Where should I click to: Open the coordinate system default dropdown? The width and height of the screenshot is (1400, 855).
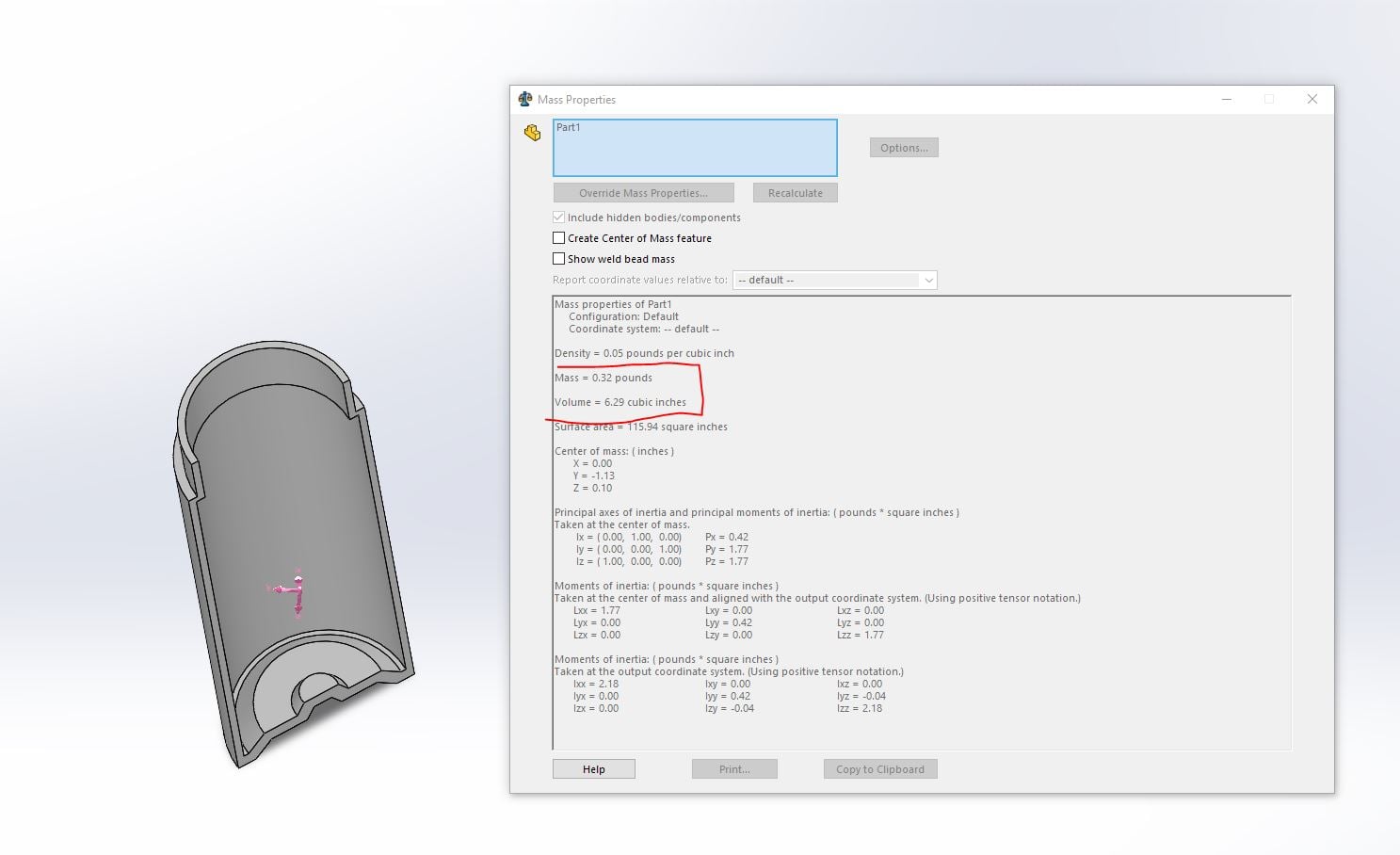click(835, 280)
